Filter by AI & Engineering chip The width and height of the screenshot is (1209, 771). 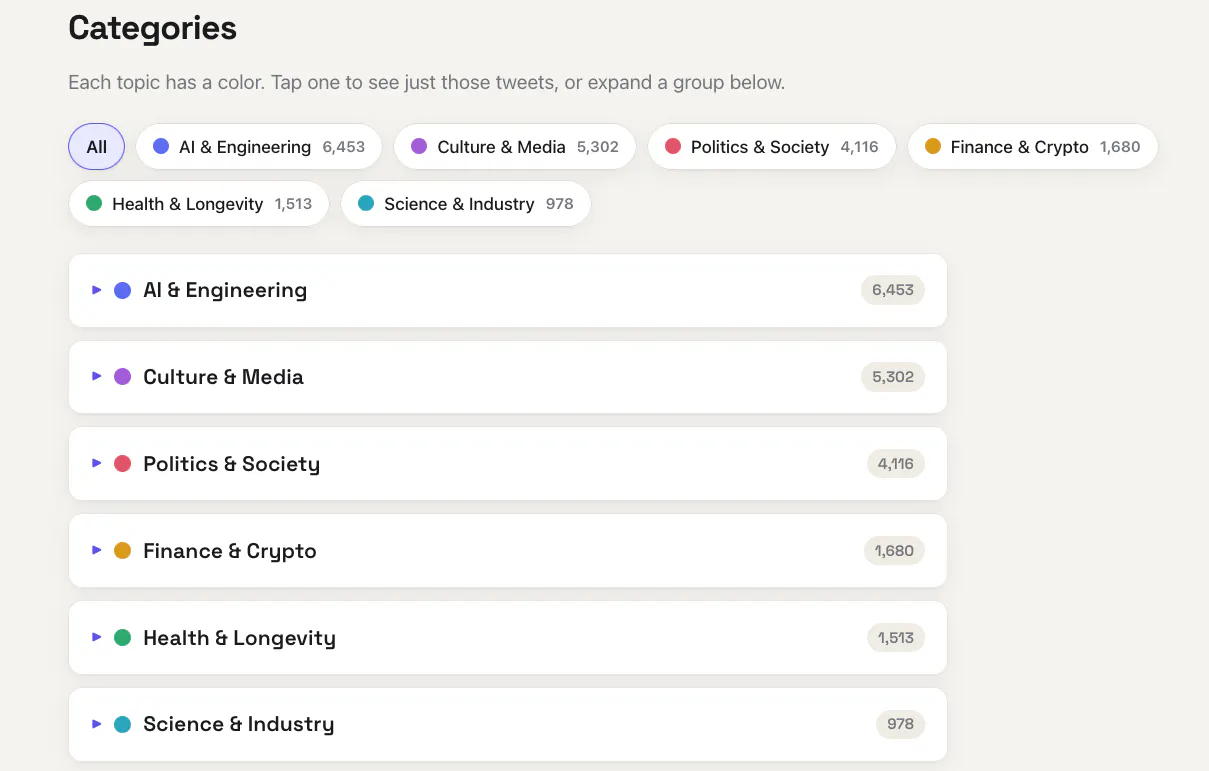[259, 147]
